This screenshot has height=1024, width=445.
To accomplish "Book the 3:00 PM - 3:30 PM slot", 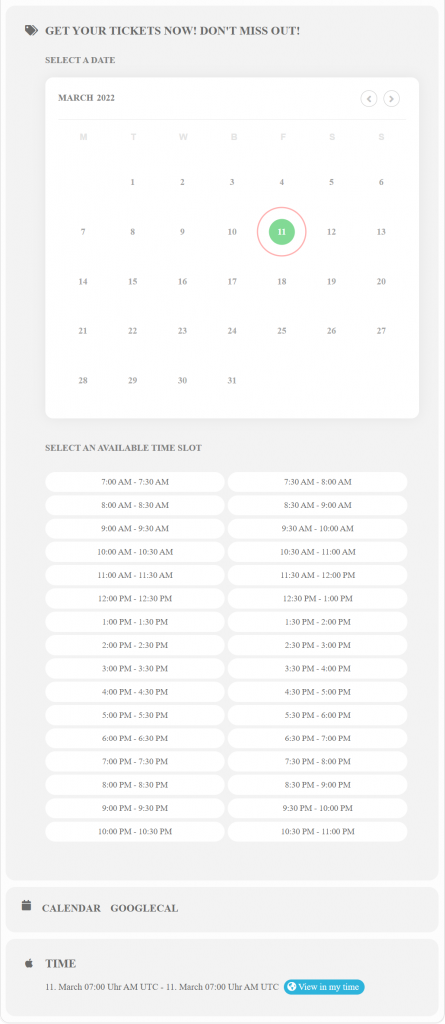I will (x=135, y=669).
